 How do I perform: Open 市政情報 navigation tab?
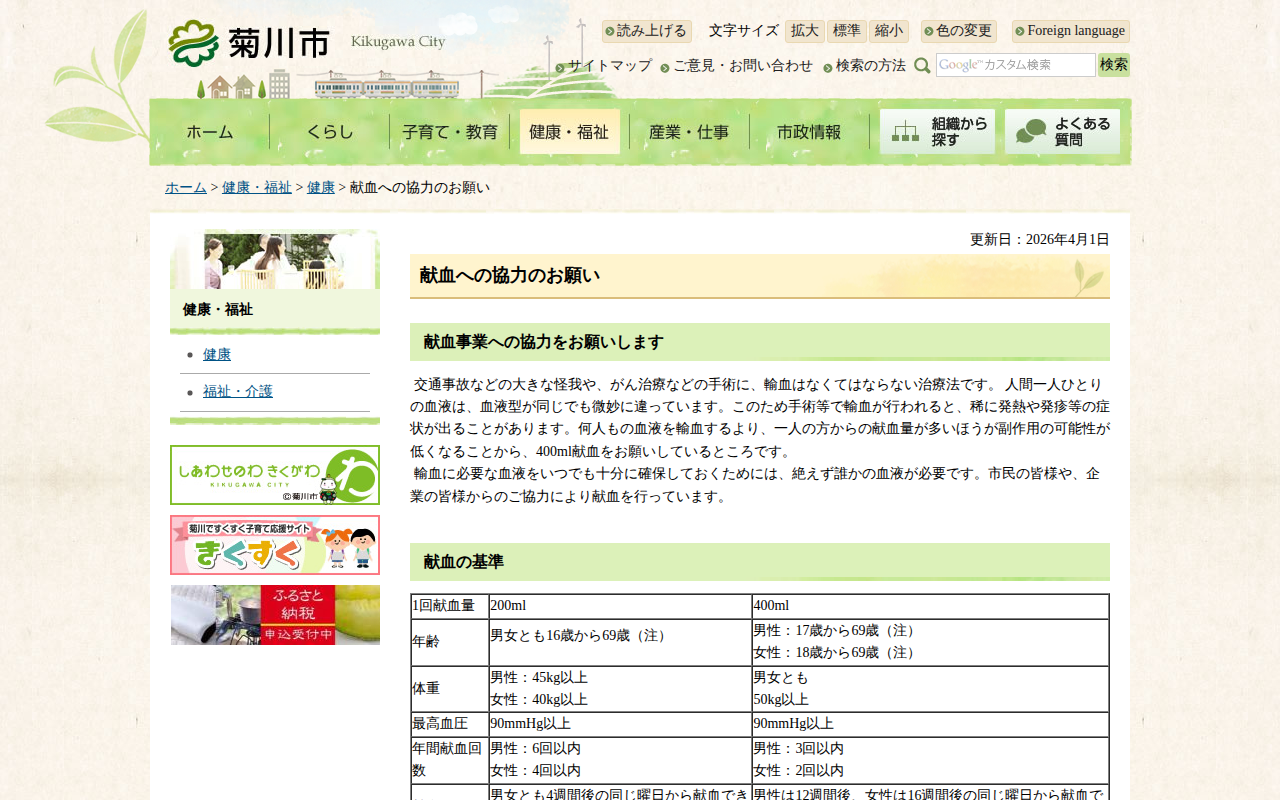coord(809,132)
